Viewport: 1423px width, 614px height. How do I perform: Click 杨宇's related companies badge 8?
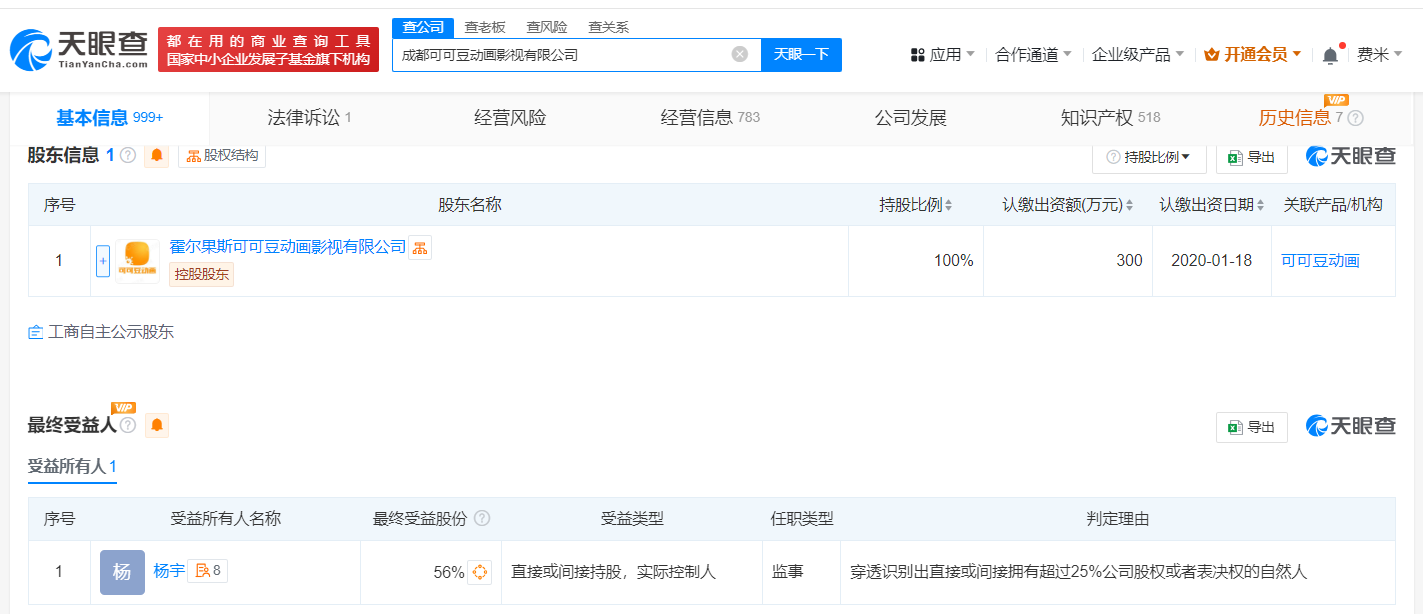point(208,571)
